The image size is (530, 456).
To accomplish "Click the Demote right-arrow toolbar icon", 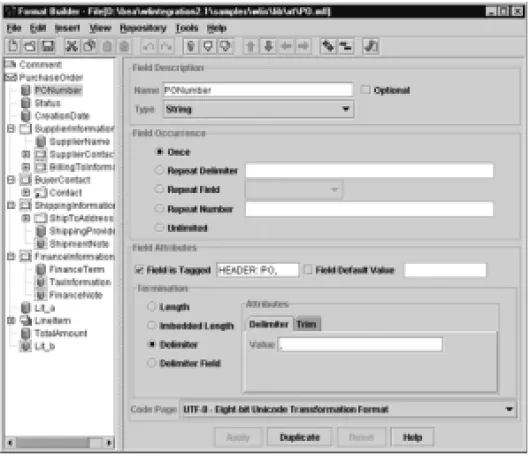I will [303, 46].
